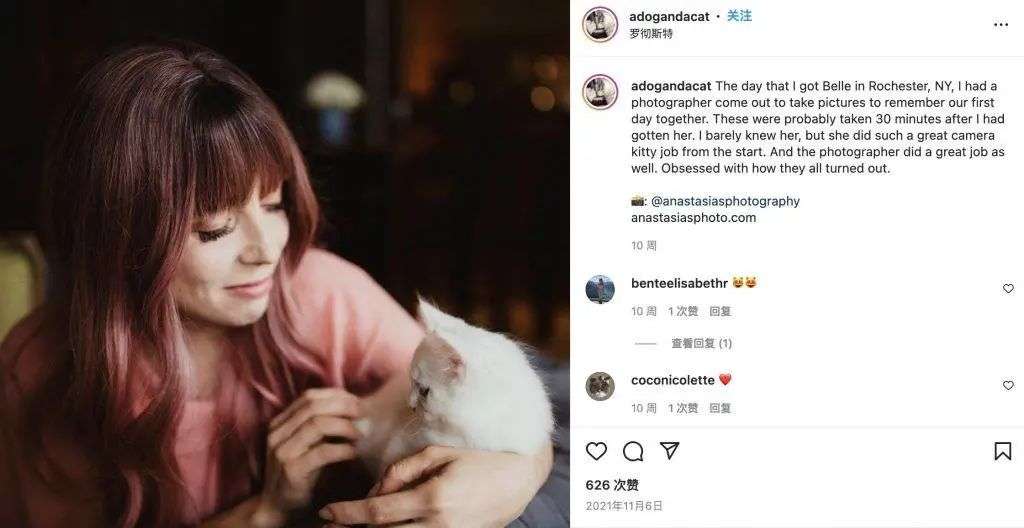Like the post with heart icon

click(596, 451)
